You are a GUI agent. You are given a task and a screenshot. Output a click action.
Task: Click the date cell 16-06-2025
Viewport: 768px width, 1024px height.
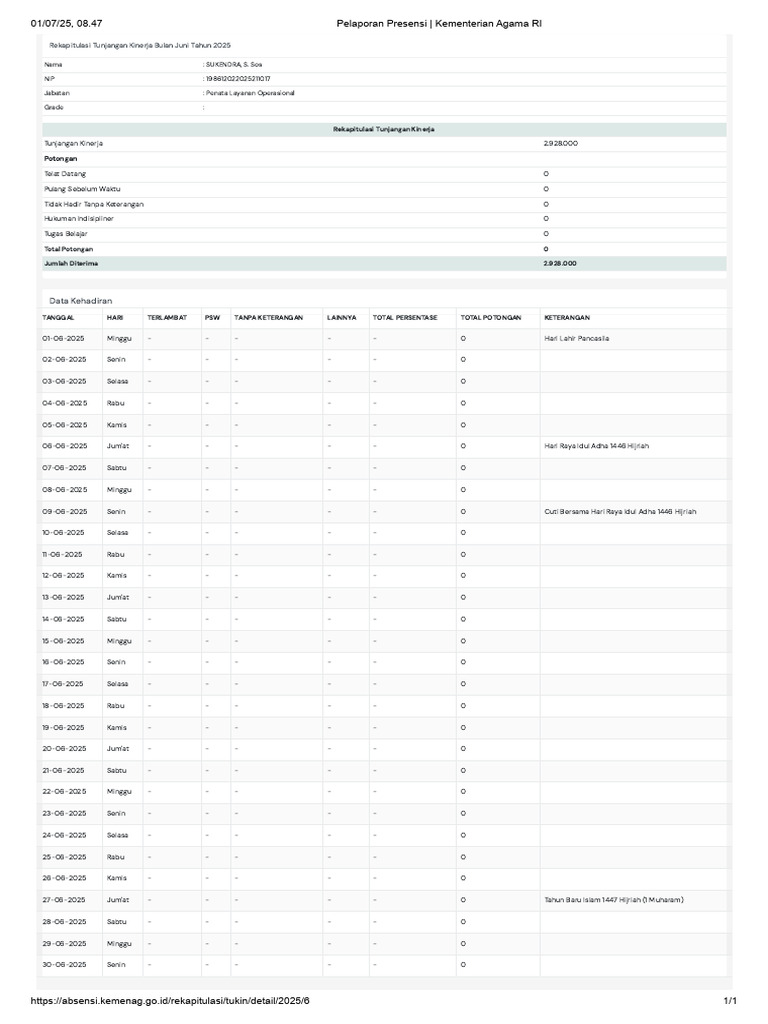click(x=63, y=662)
